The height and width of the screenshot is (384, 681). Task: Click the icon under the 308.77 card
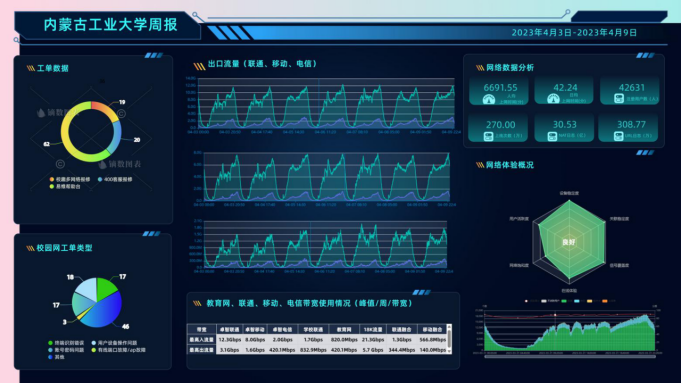pos(618,136)
